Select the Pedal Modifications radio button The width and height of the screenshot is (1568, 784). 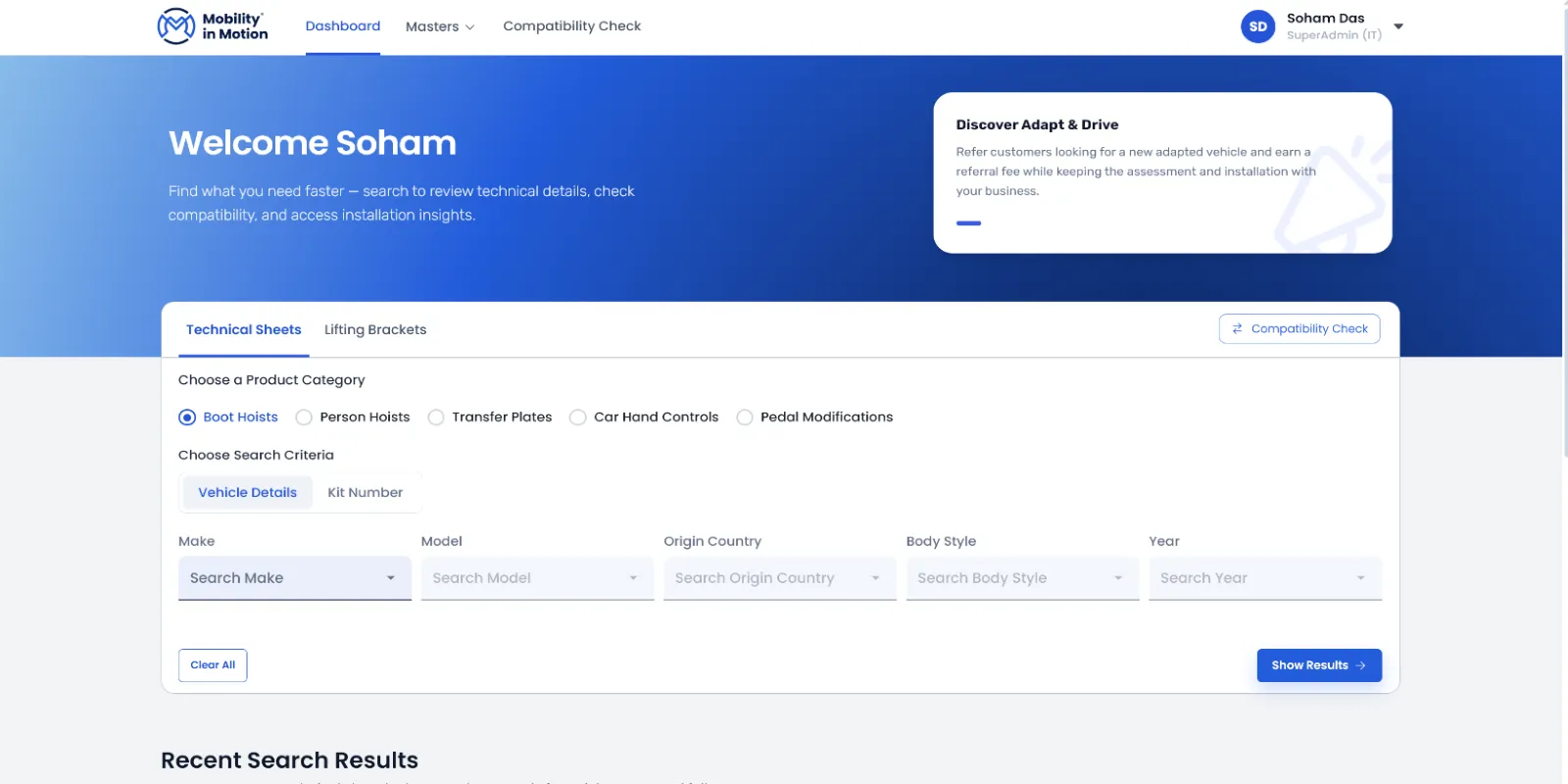745,417
